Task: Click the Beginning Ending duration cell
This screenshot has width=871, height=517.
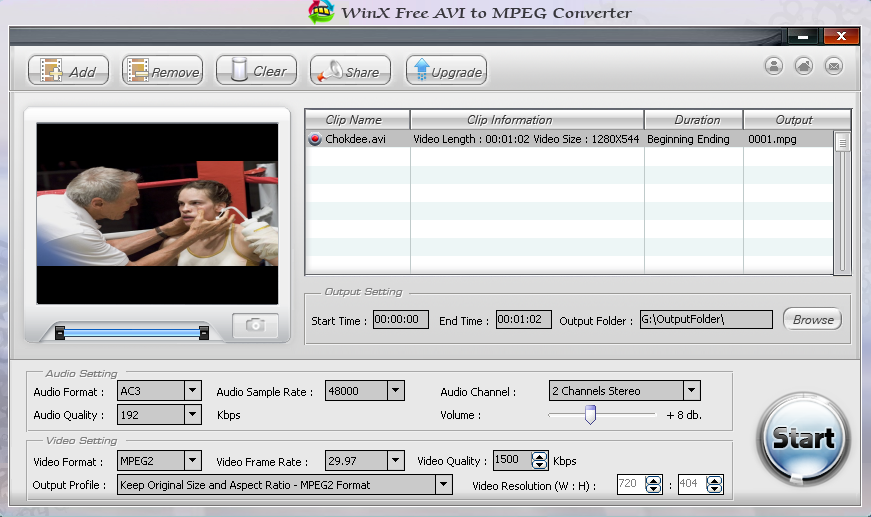Action: click(x=688, y=139)
